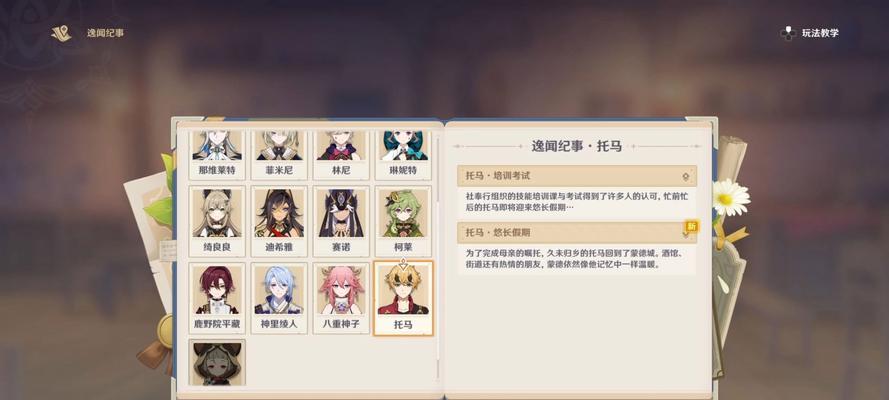Select 托马 character portrait

[x=403, y=298]
